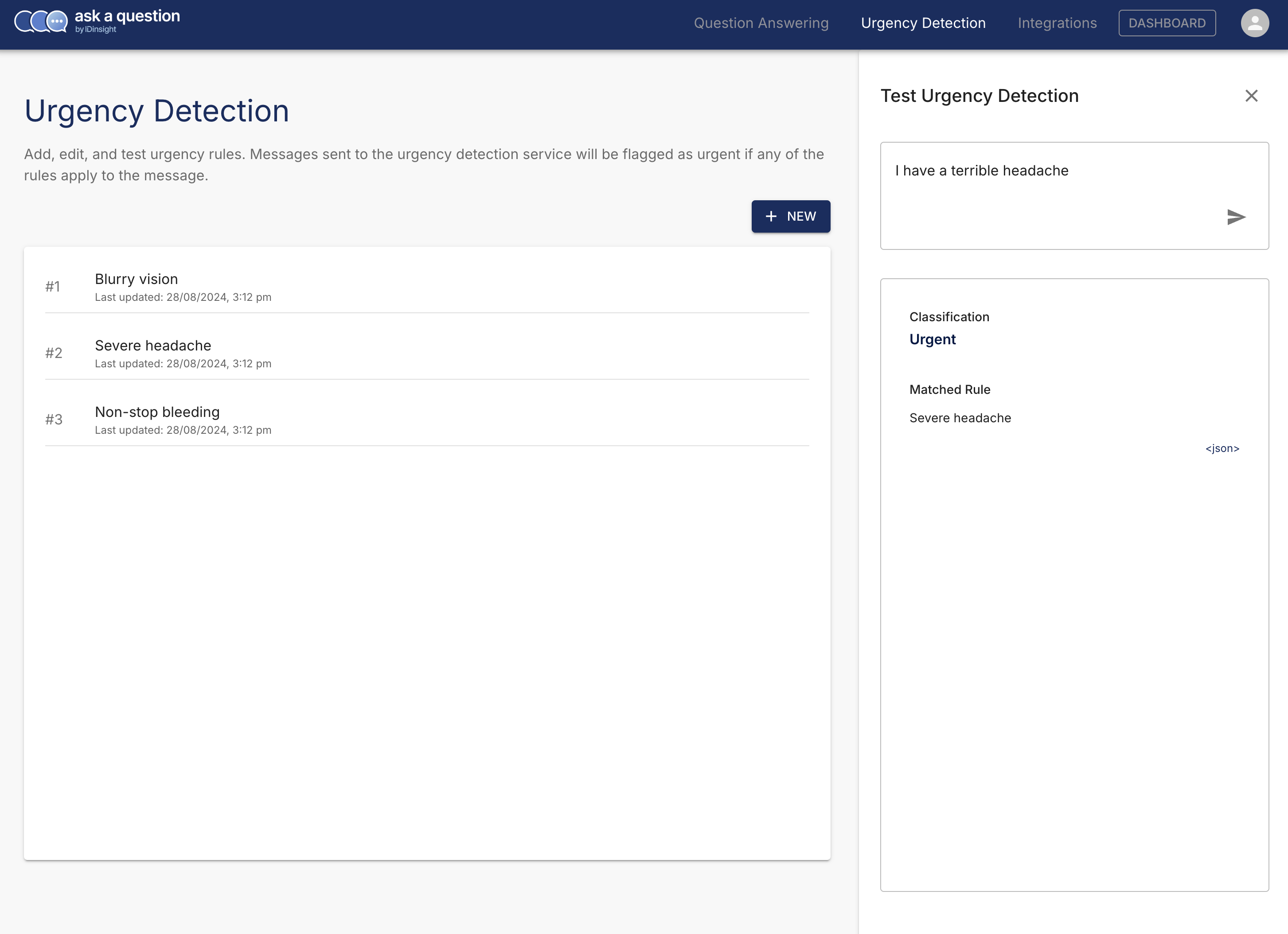Select the Urgency Detection nav item
This screenshot has width=1288, height=934.
tap(923, 23)
